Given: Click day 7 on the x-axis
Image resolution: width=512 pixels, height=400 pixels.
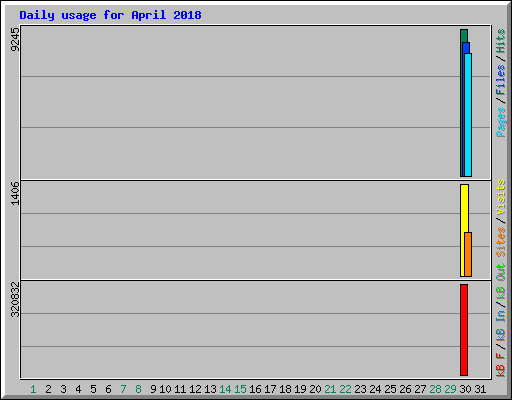Looking at the screenshot, I should (123, 389).
